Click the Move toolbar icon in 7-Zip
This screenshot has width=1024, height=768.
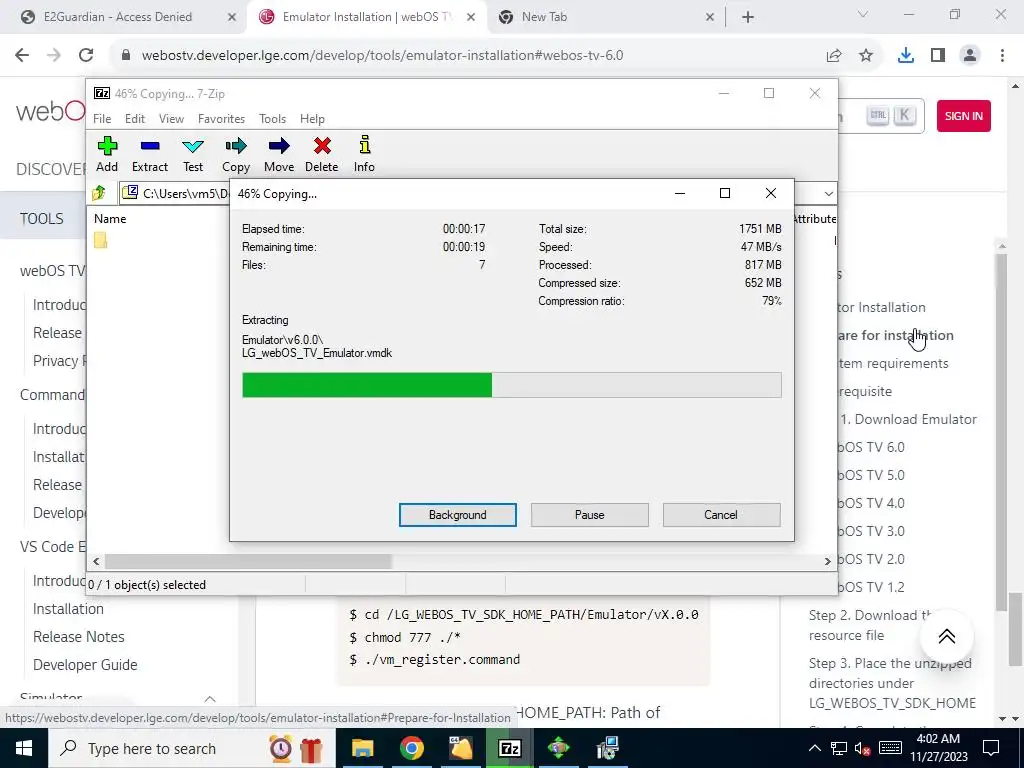(x=279, y=154)
